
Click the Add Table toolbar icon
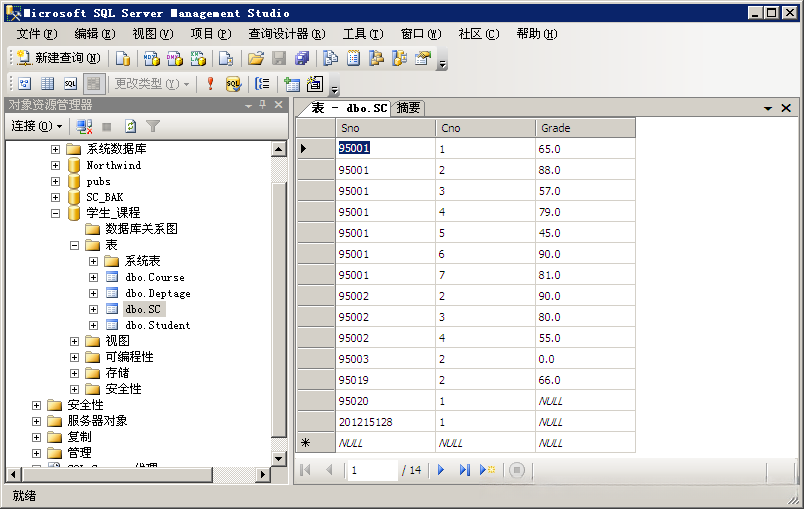[292, 84]
